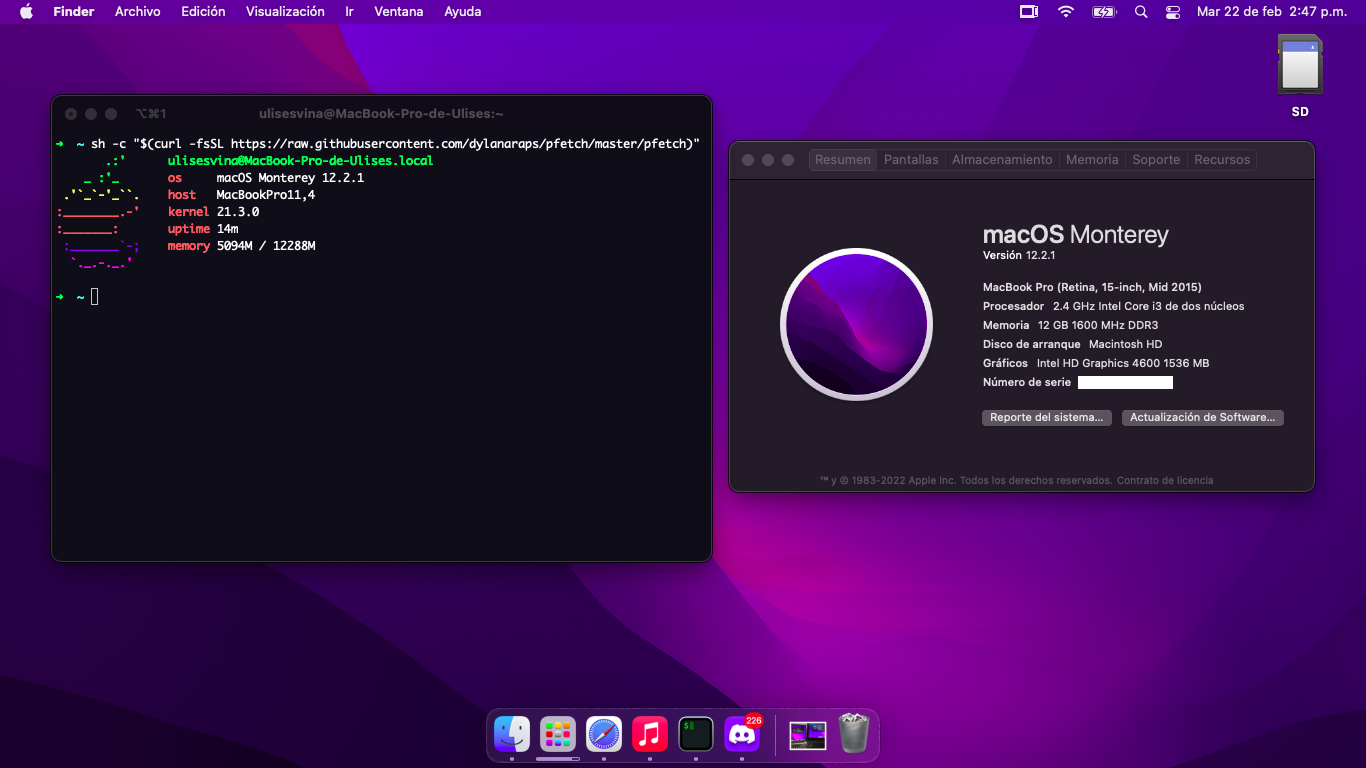Click the Gráficos Intel HD Graphics line
Screen dimensions: 1366x768
[1096, 363]
